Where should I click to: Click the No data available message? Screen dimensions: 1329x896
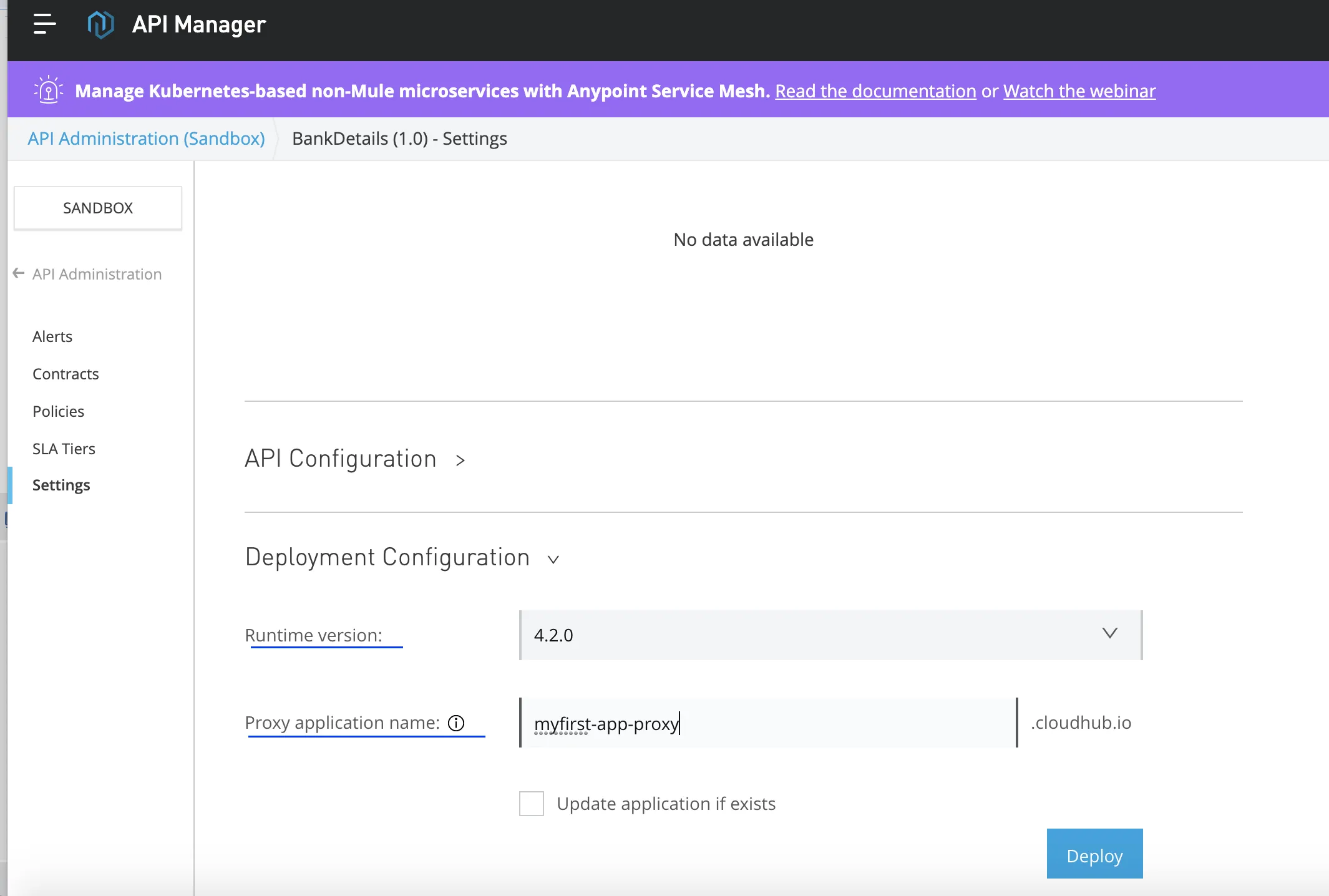point(744,240)
